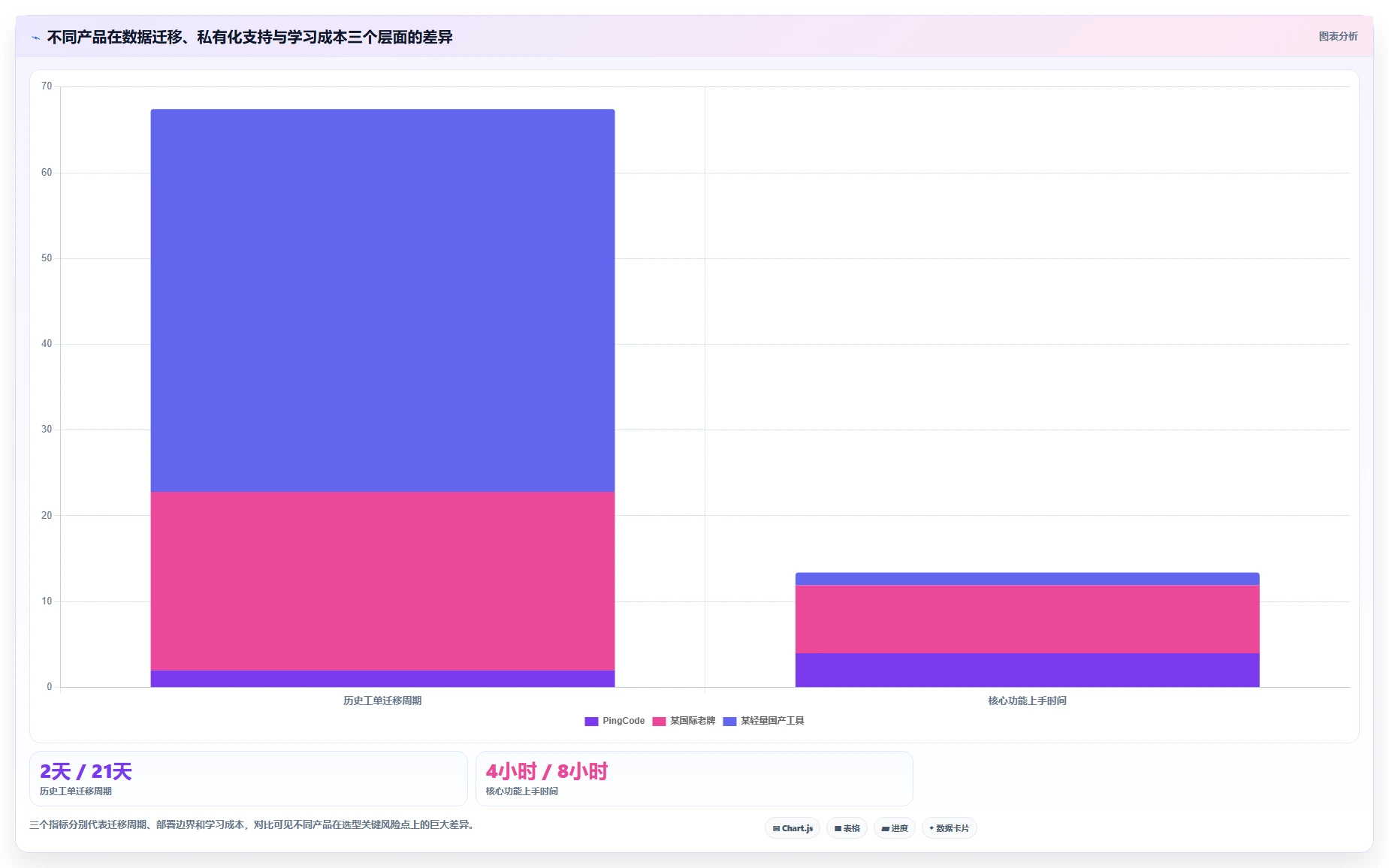Click the 图表分析 label
This screenshot has height=868, width=1389.
[1338, 36]
